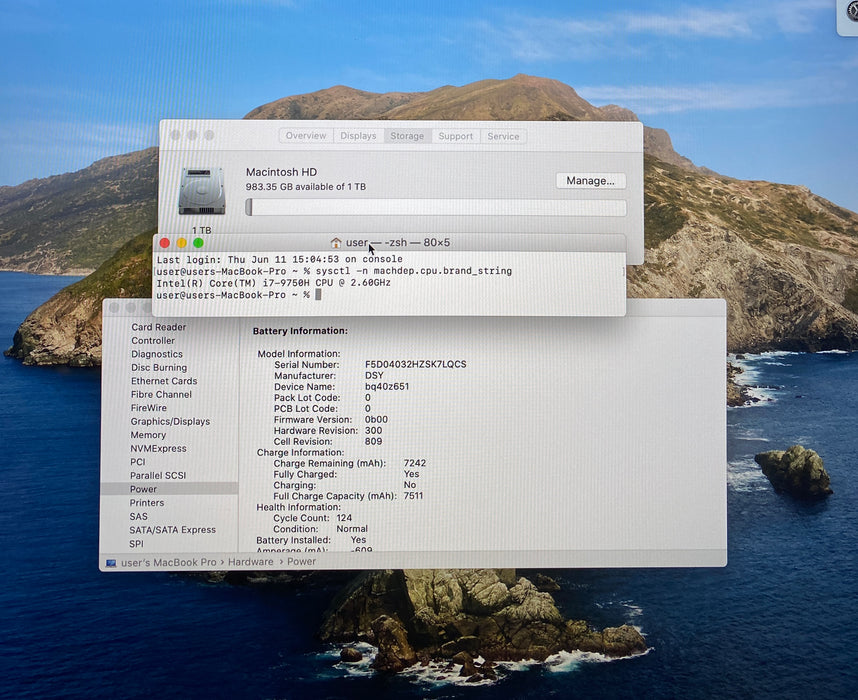Select SATA/SATA Express in sidebar
858x700 pixels.
(x=172, y=530)
